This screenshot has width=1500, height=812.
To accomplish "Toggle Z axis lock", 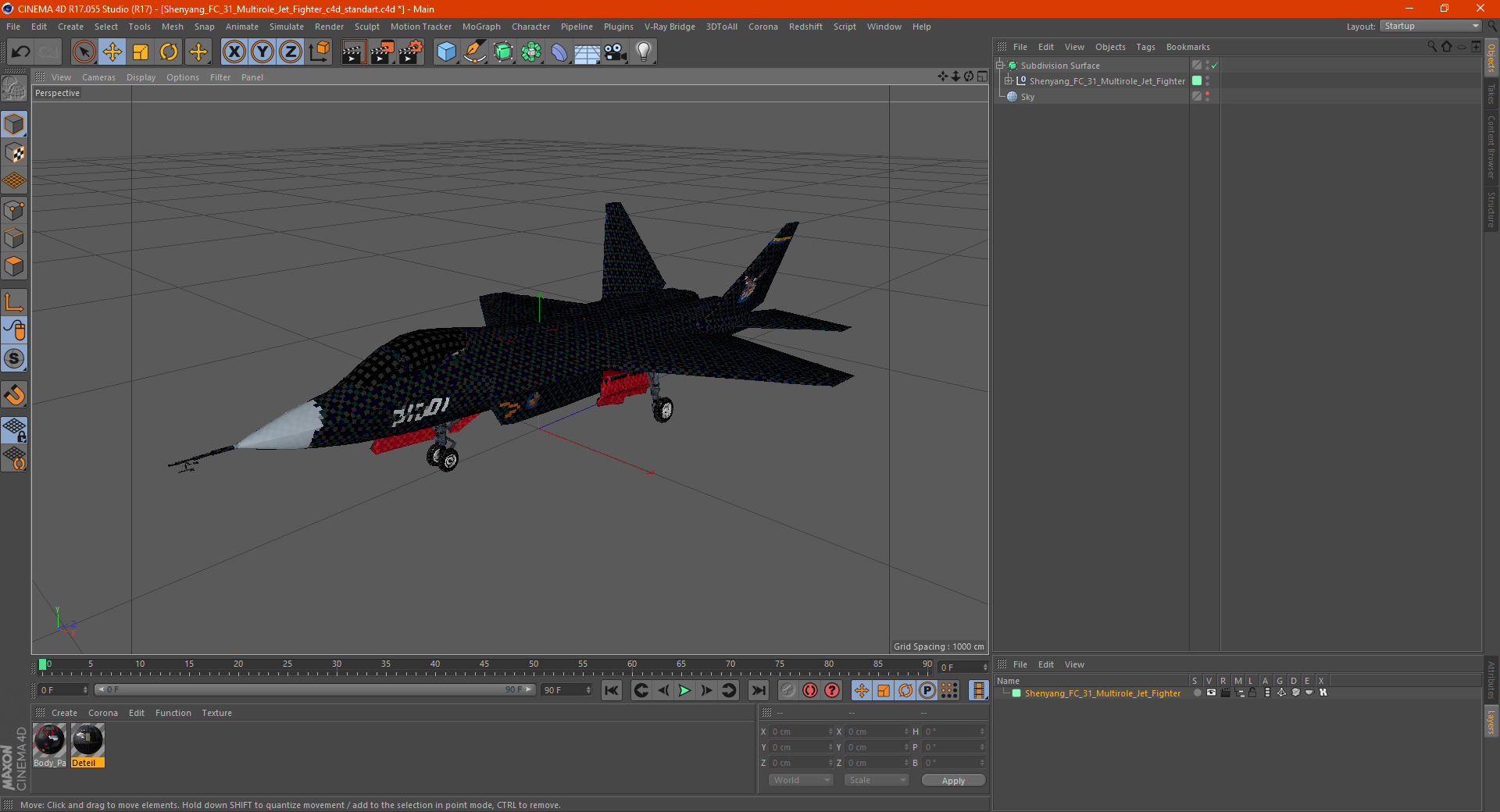I will pyautogui.click(x=291, y=52).
